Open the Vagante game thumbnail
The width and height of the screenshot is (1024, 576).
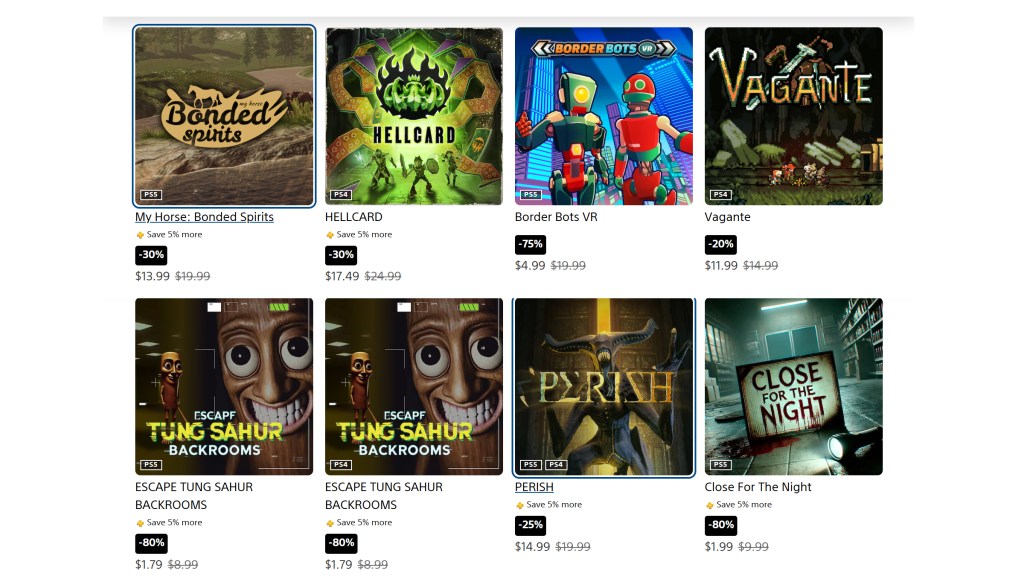click(793, 116)
